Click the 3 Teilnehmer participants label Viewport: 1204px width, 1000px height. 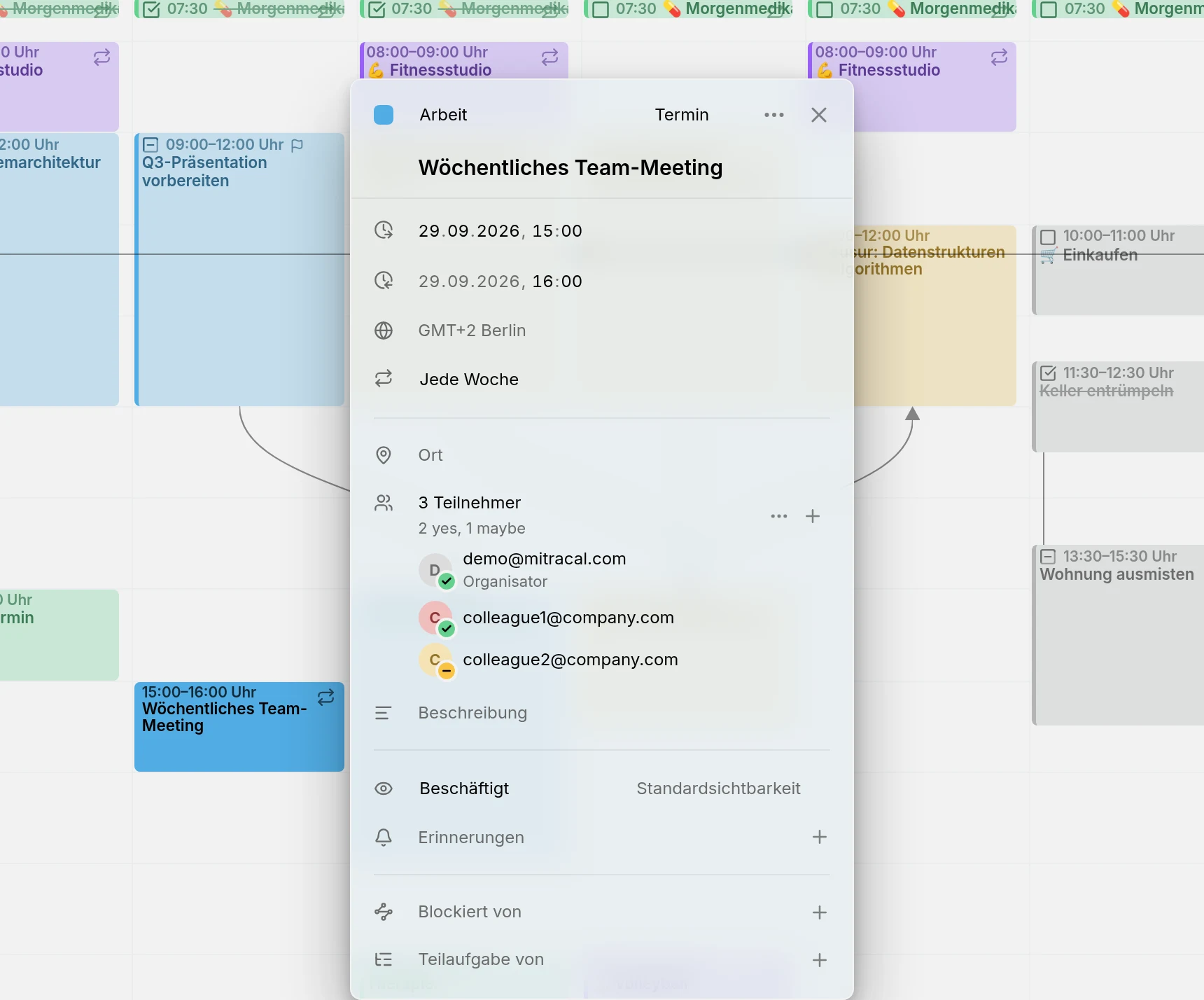(x=470, y=503)
